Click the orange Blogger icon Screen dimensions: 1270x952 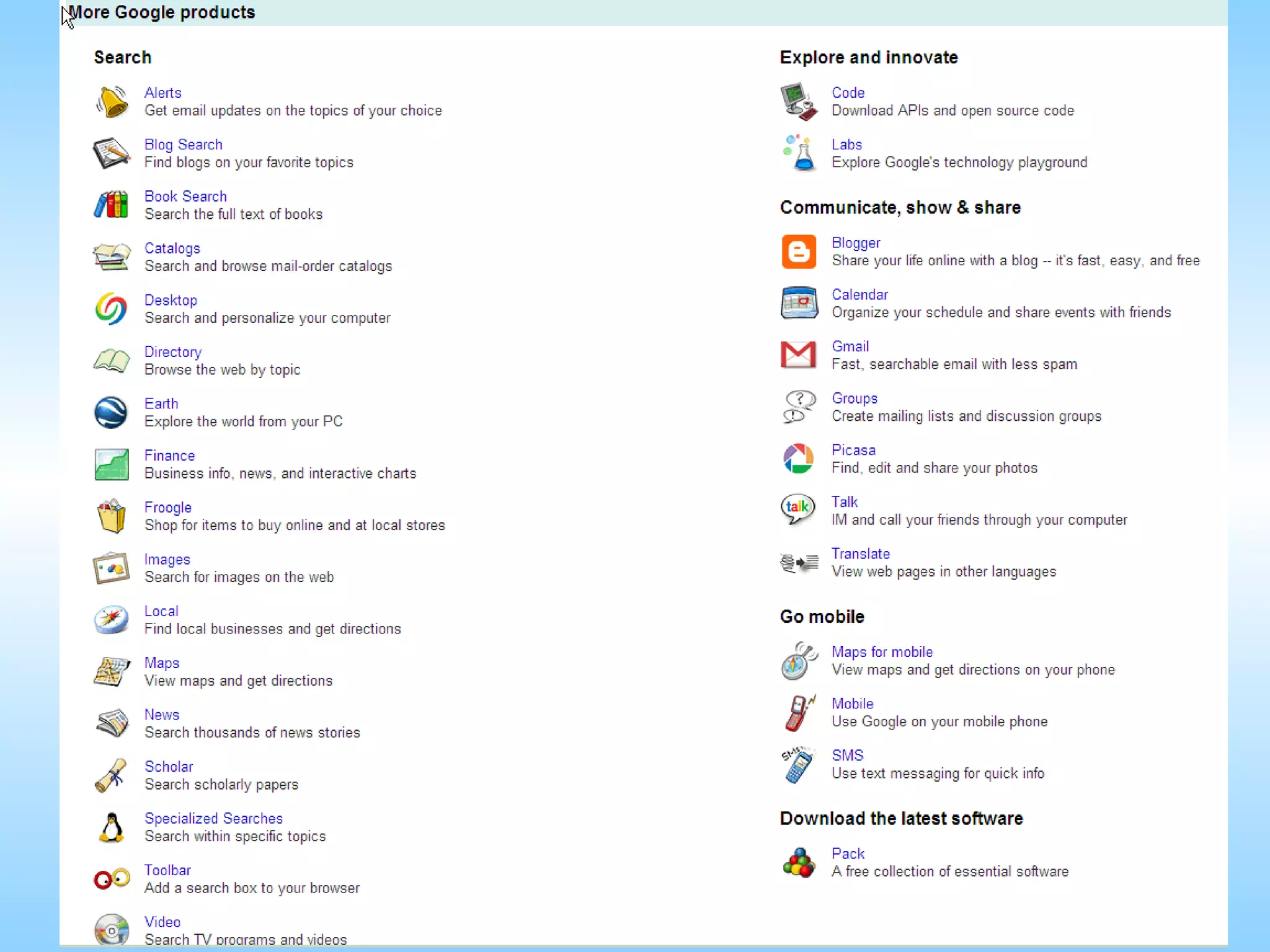tap(799, 252)
